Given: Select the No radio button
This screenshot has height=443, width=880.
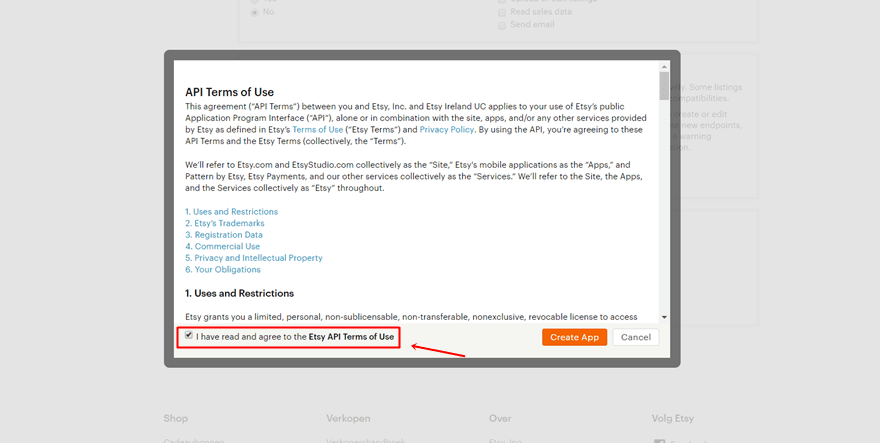Looking at the screenshot, I should [255, 12].
